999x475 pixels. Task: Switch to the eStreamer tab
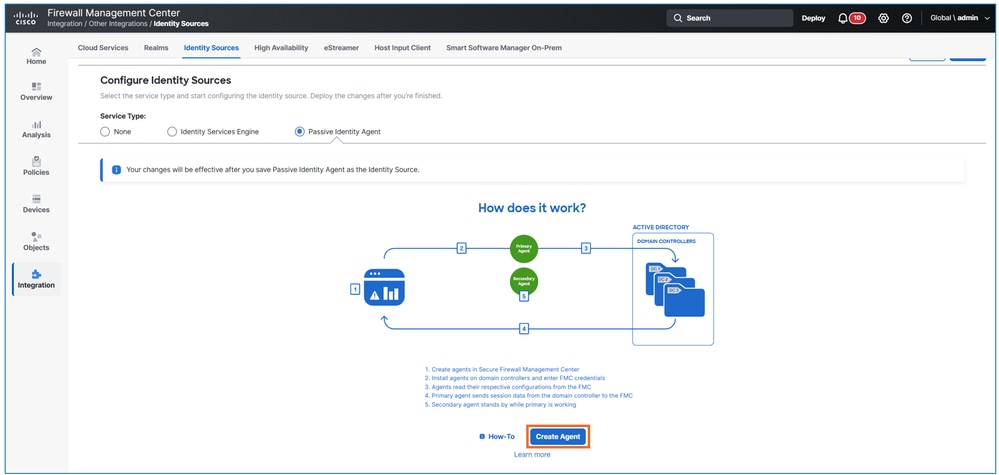click(x=341, y=48)
